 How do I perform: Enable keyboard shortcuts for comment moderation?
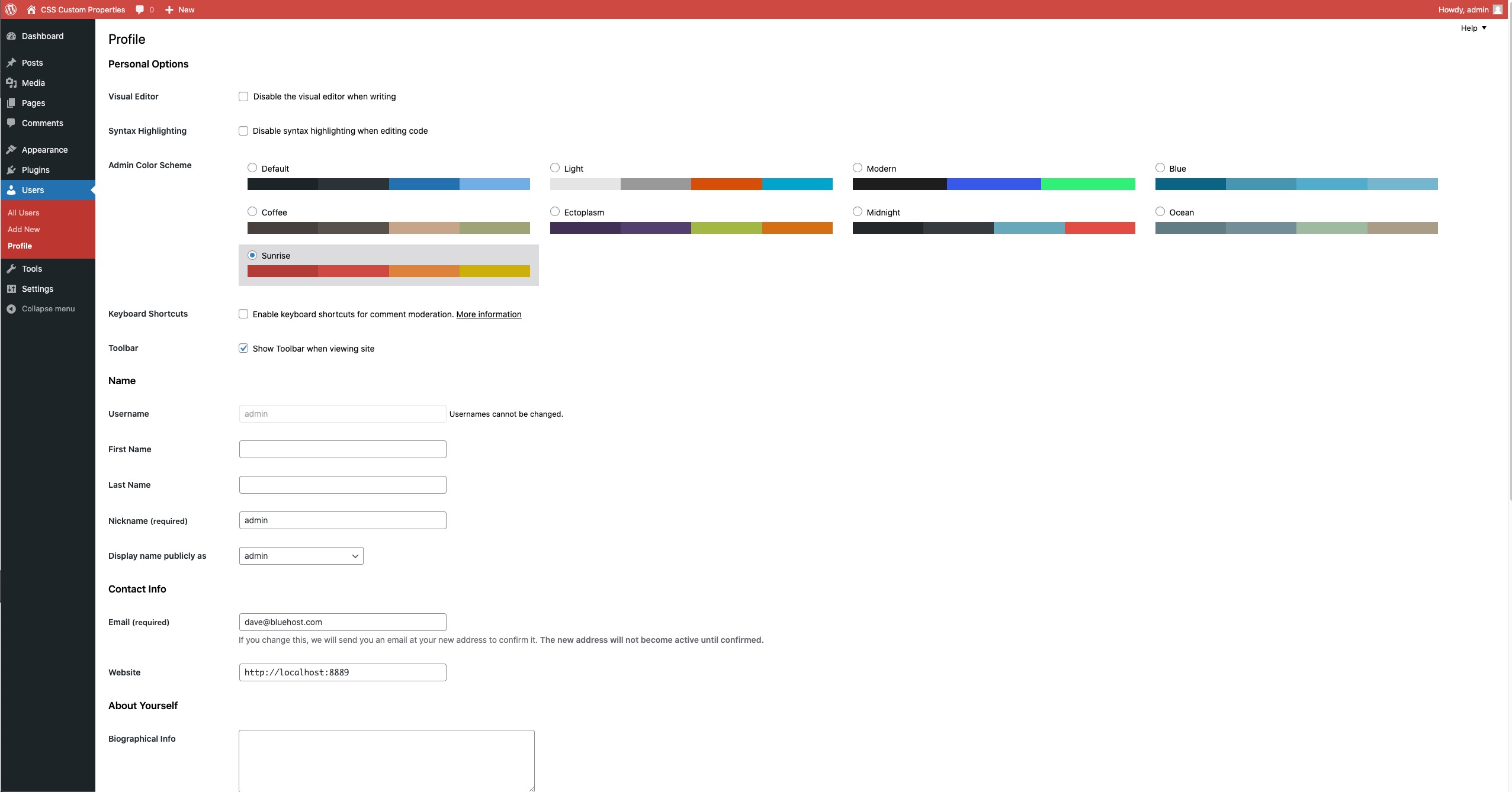tap(243, 314)
